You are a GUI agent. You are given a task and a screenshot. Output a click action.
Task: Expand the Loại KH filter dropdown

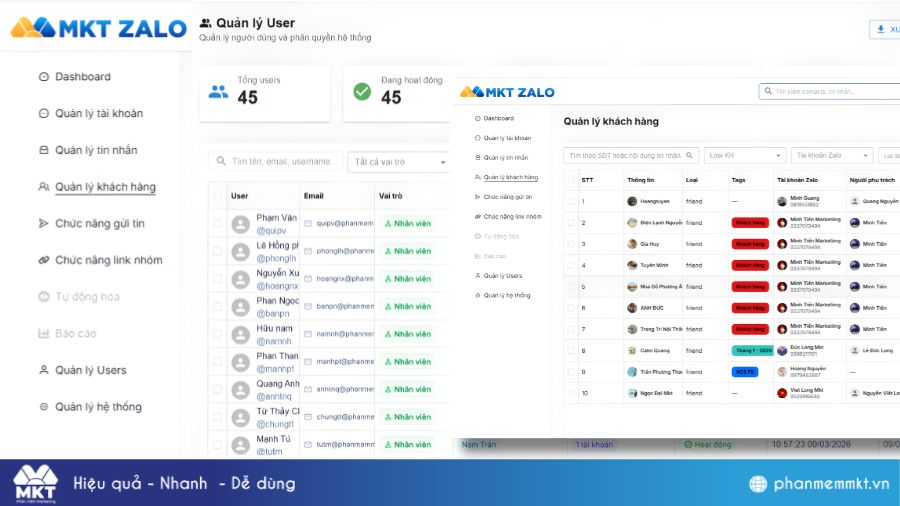(x=744, y=156)
